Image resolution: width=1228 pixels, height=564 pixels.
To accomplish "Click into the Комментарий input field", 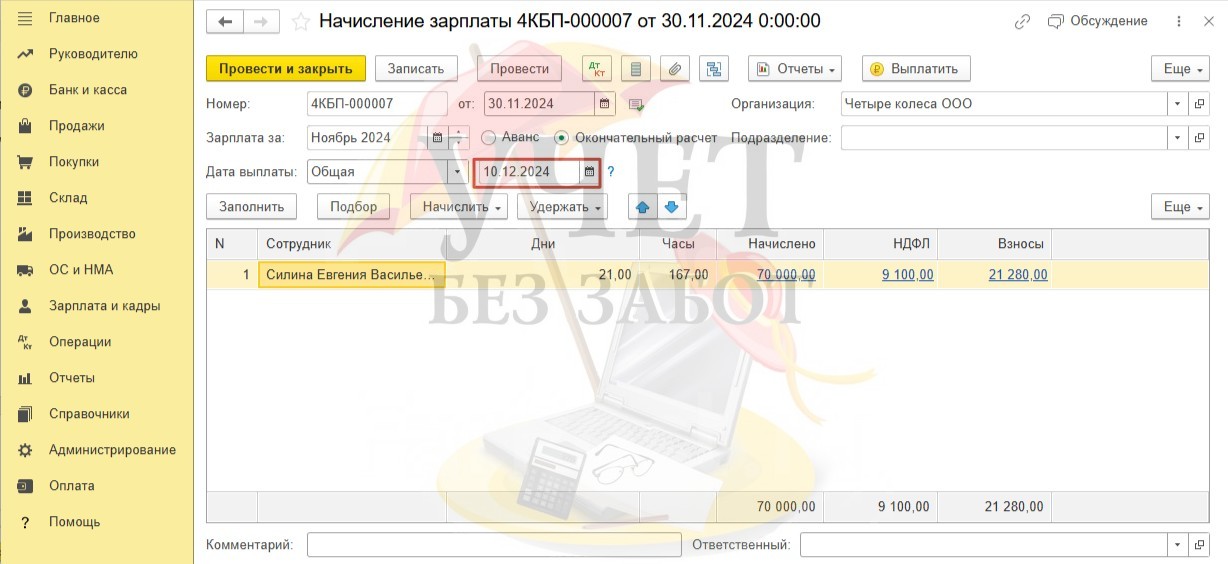I will coord(494,545).
